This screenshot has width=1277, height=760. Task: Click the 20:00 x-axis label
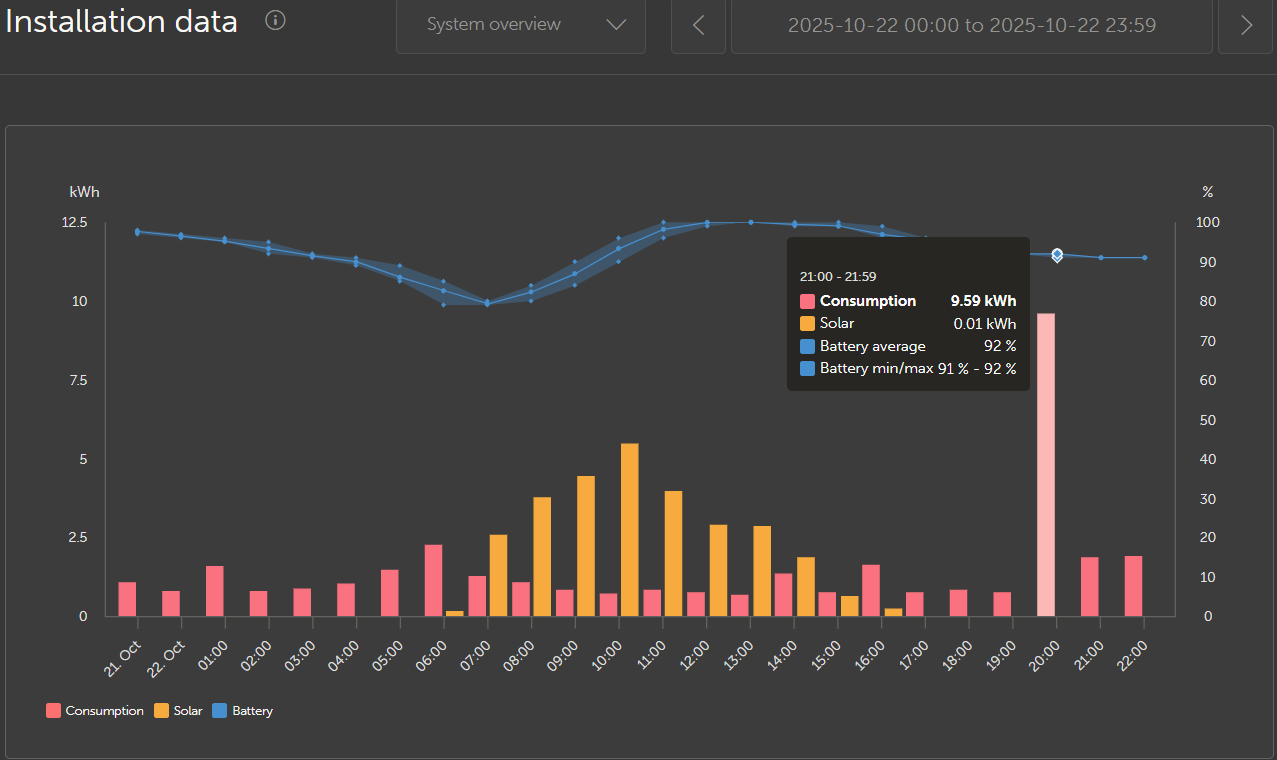point(1042,654)
